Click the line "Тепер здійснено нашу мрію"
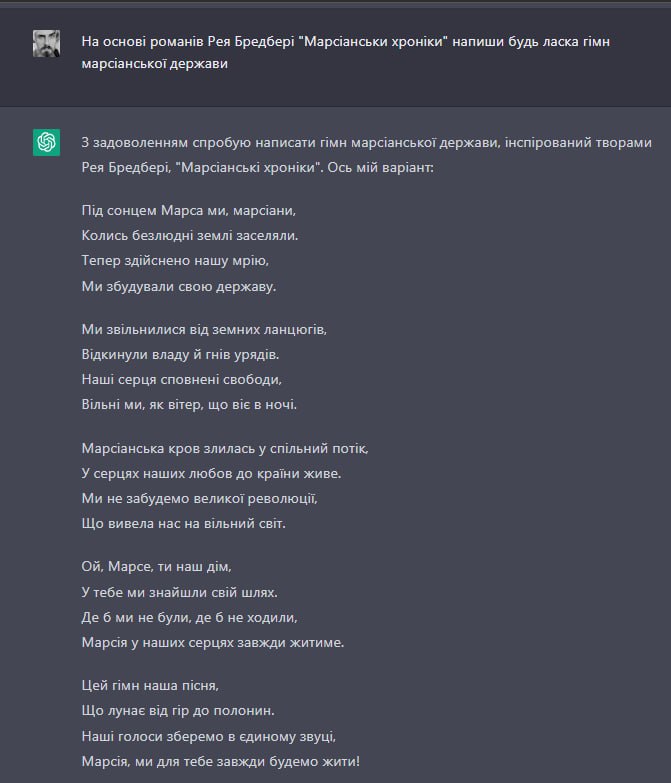This screenshot has height=783, width=671. (176, 260)
